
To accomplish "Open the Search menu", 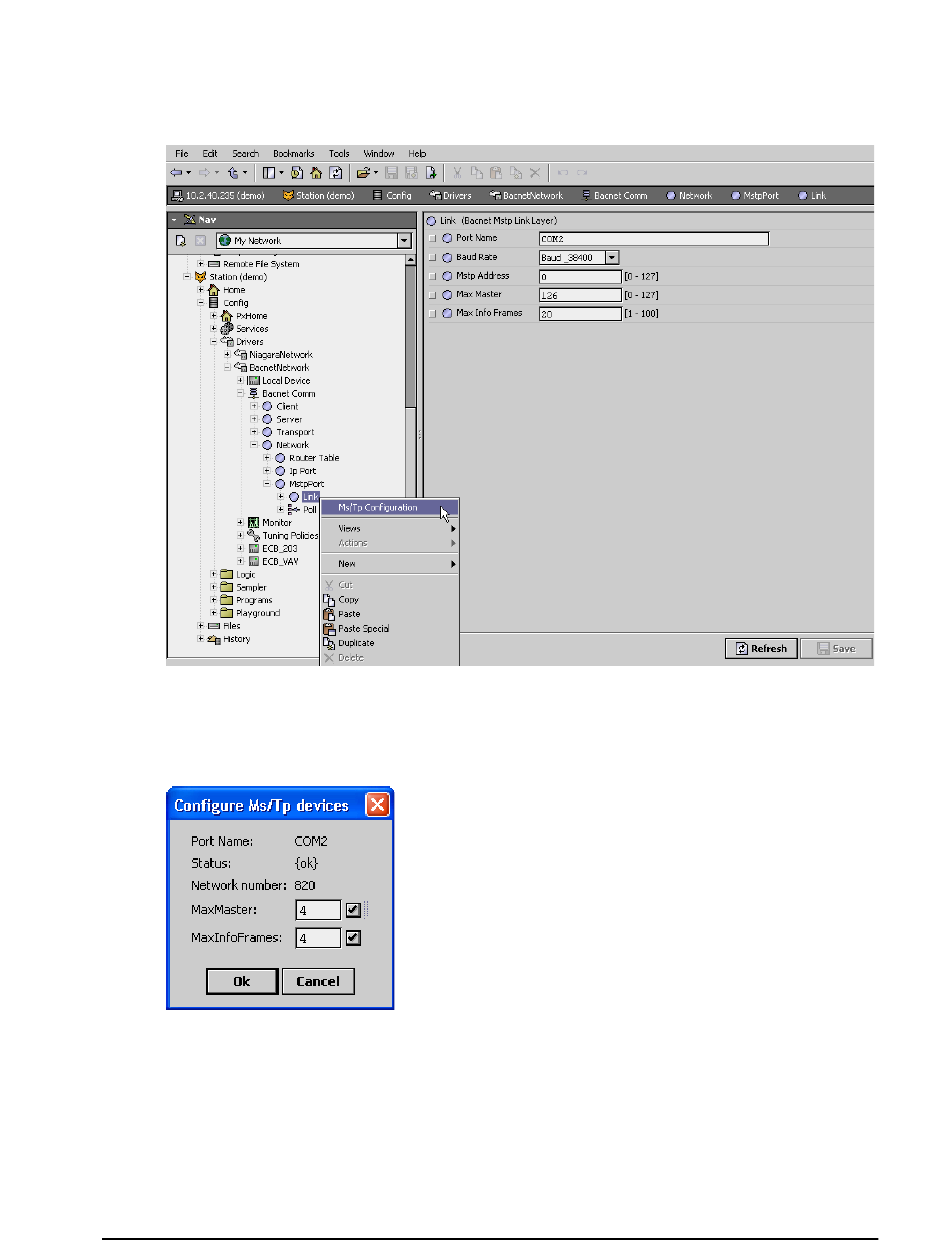I will 245,154.
